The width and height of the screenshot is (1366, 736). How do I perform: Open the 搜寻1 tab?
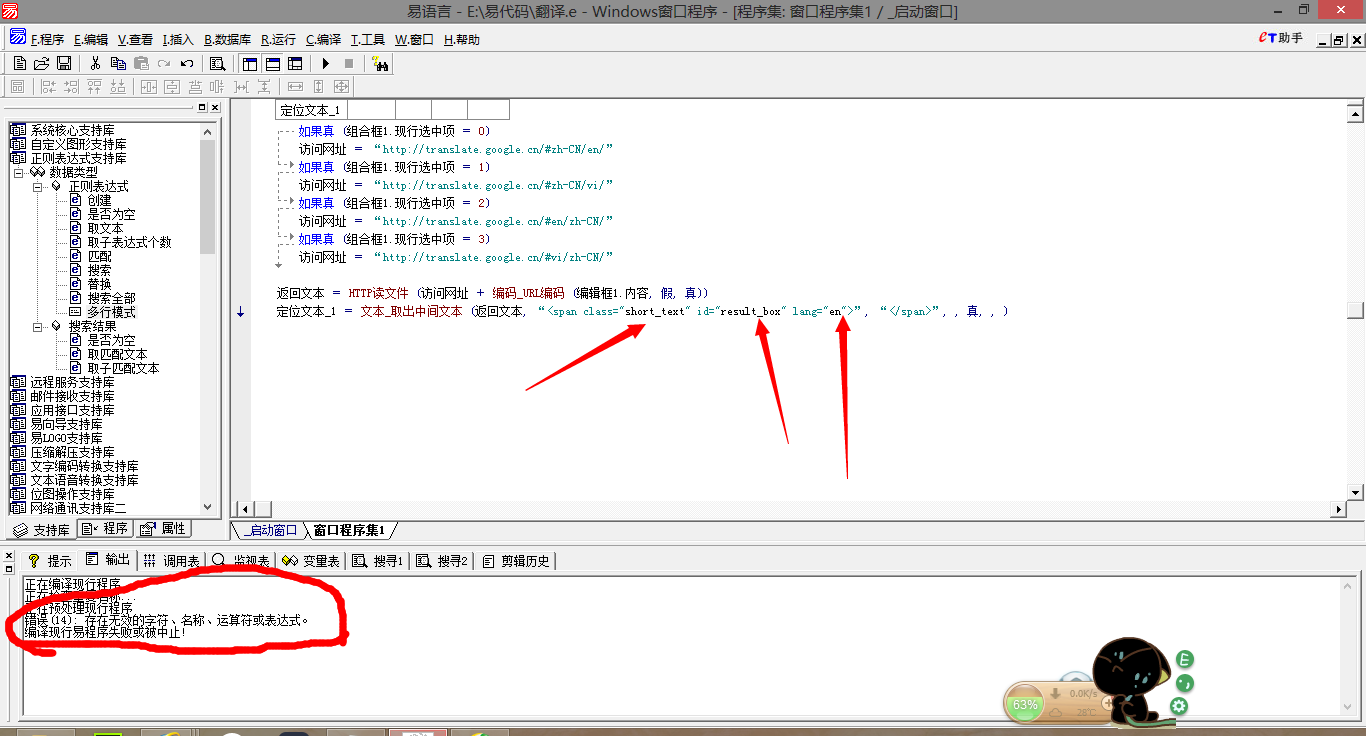click(x=377, y=561)
